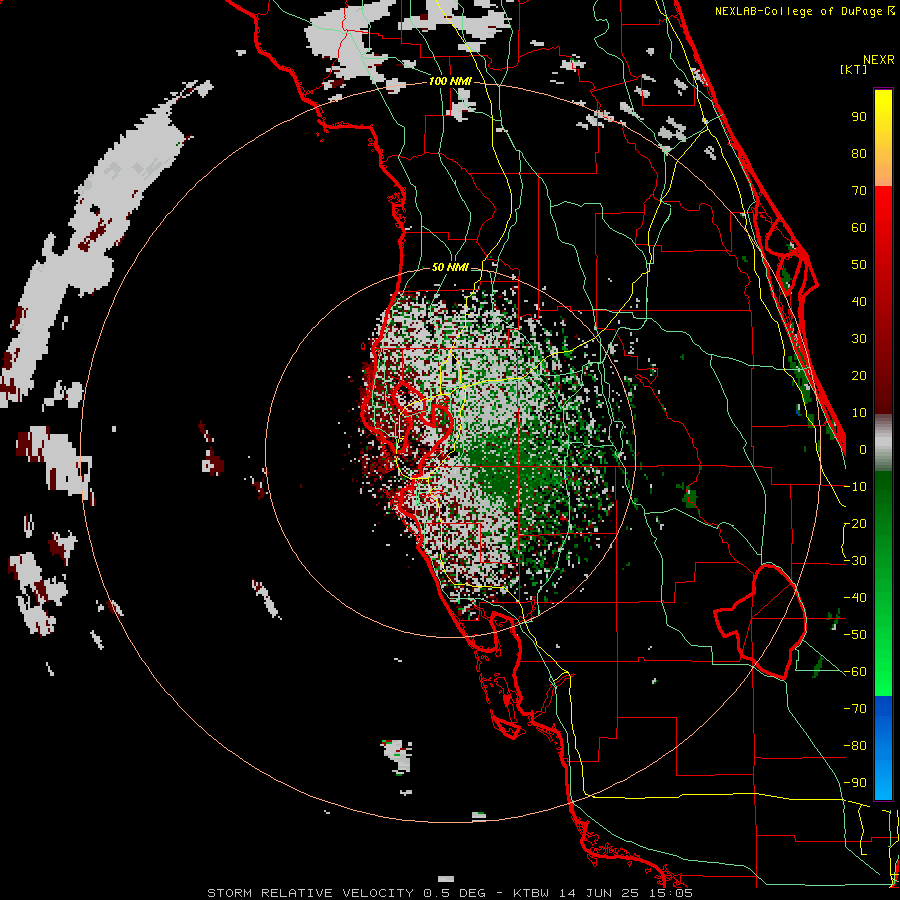Click the -10 value on the velocity scale
The height and width of the screenshot is (900, 900).
click(855, 487)
